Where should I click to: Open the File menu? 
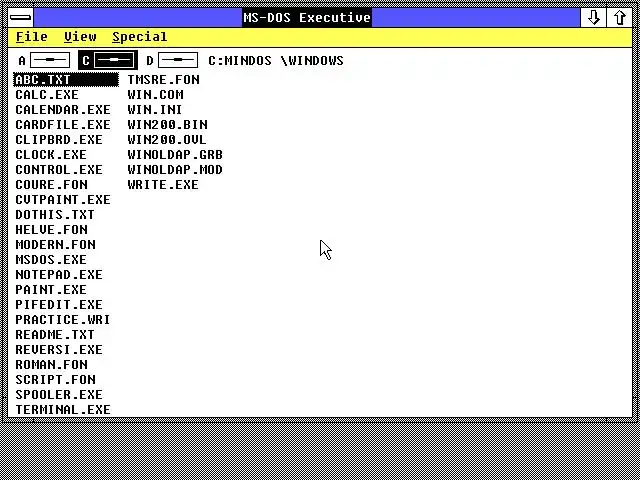pyautogui.click(x=31, y=37)
